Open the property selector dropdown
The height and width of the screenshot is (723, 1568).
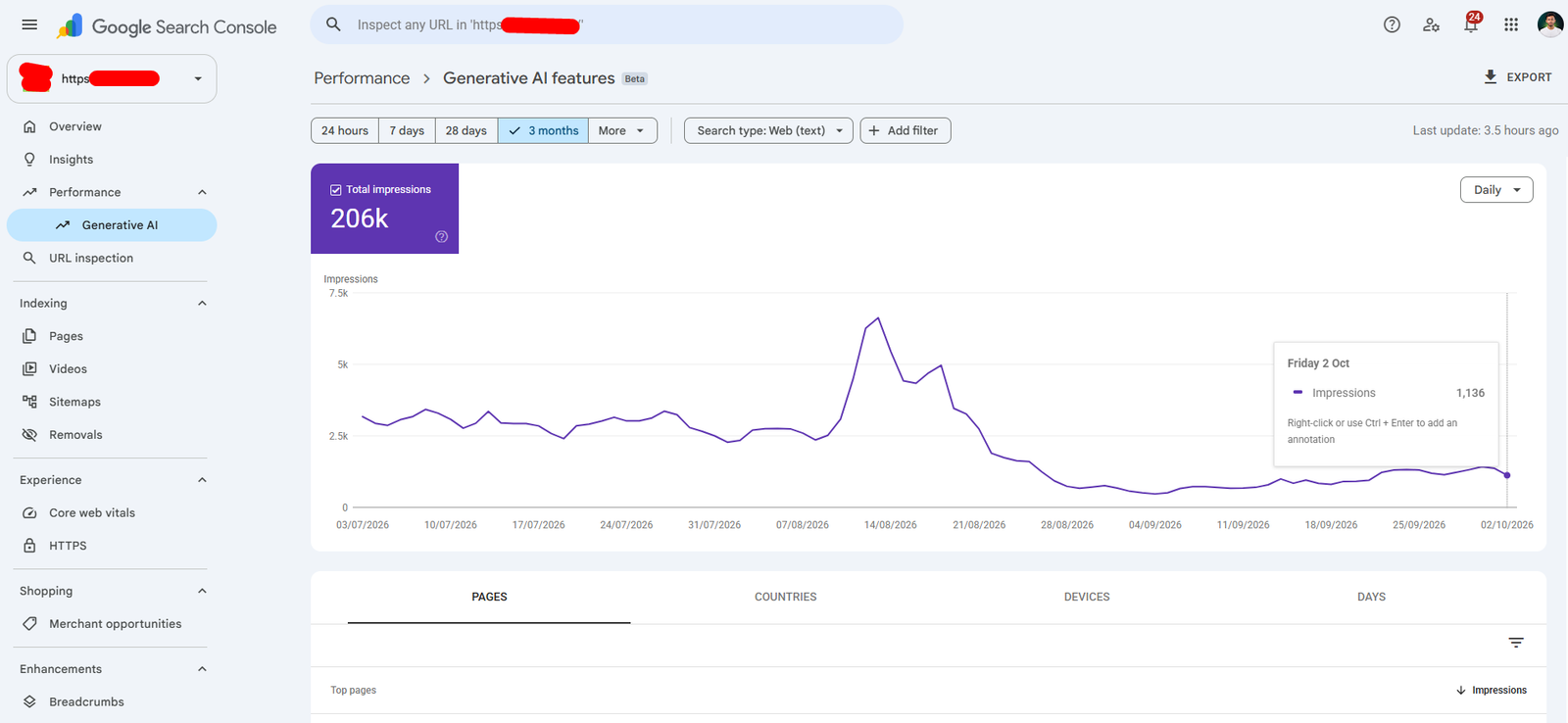click(112, 78)
